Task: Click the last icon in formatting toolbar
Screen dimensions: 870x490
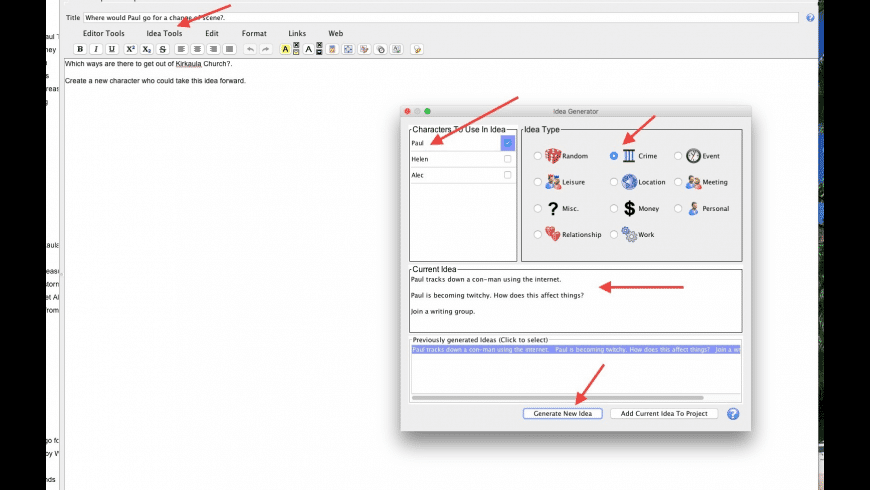Action: (x=417, y=49)
